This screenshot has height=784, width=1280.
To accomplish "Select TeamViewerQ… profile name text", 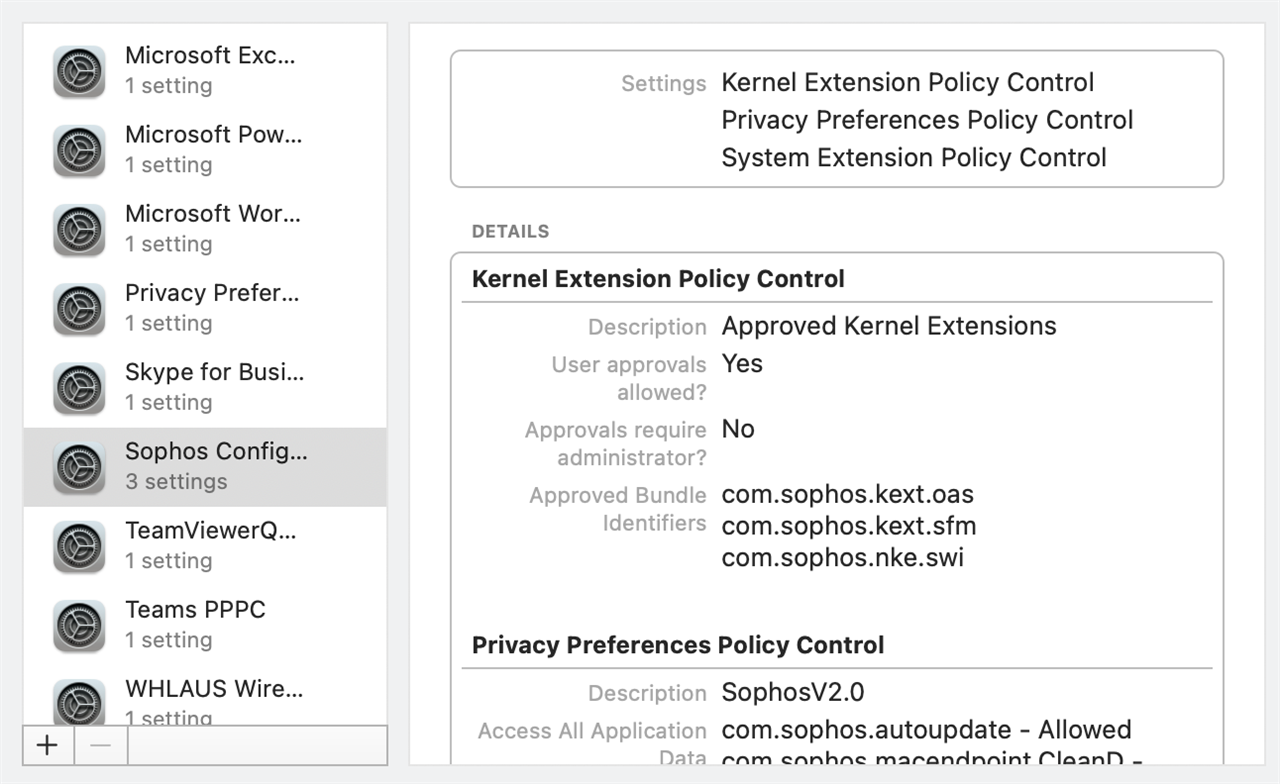I will (211, 530).
